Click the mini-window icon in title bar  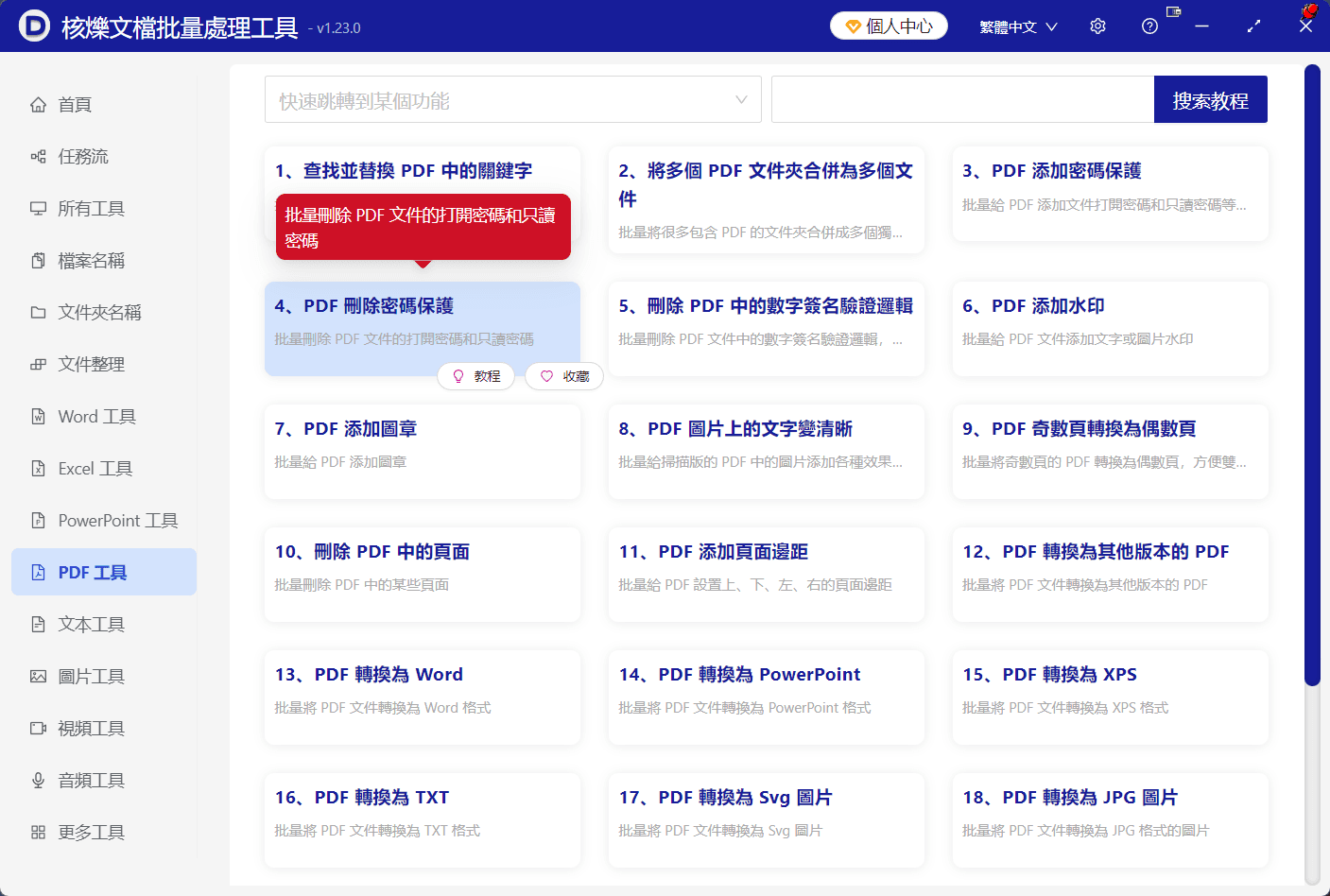1174,12
